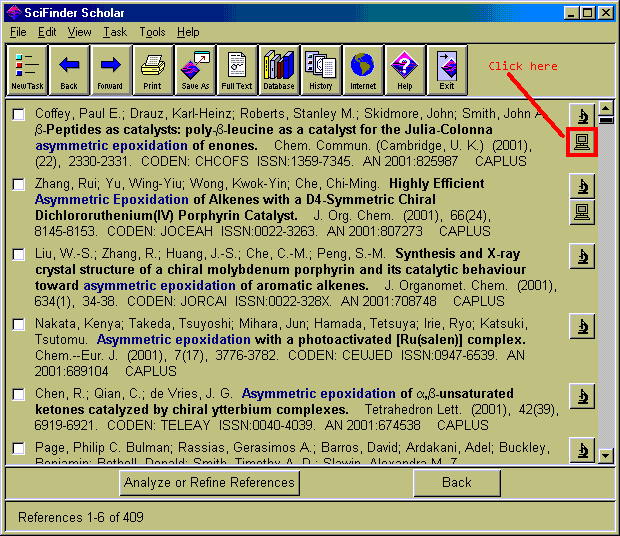Viewport: 620px width, 536px height.
Task: Print references using the Print icon
Action: (152, 70)
